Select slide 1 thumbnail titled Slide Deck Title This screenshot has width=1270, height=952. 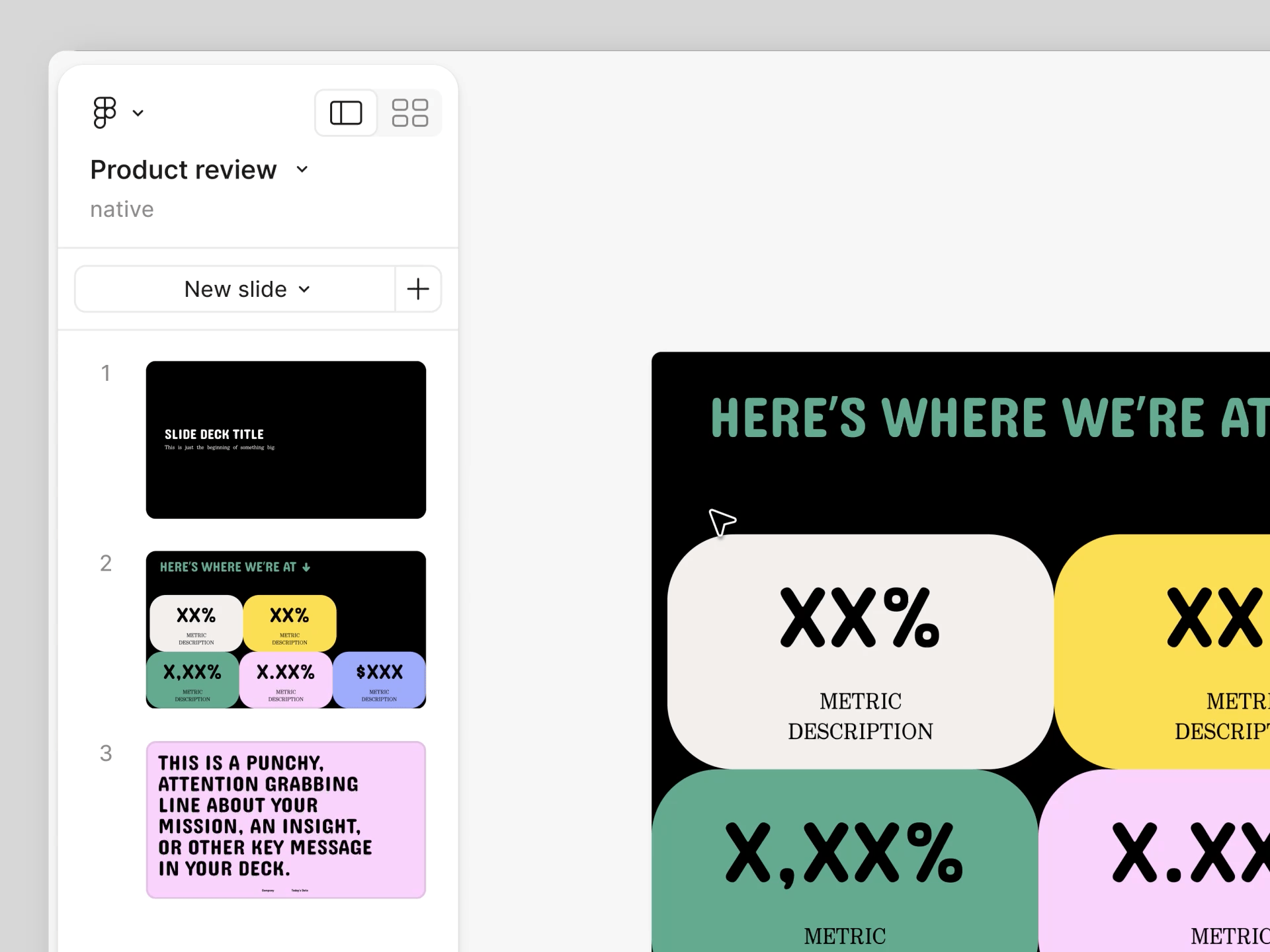(x=286, y=440)
